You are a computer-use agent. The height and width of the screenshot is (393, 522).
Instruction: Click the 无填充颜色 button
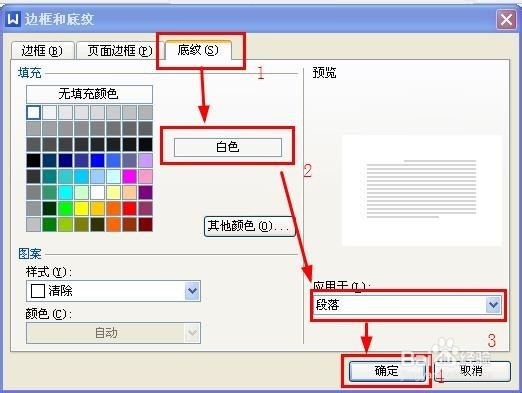click(89, 94)
